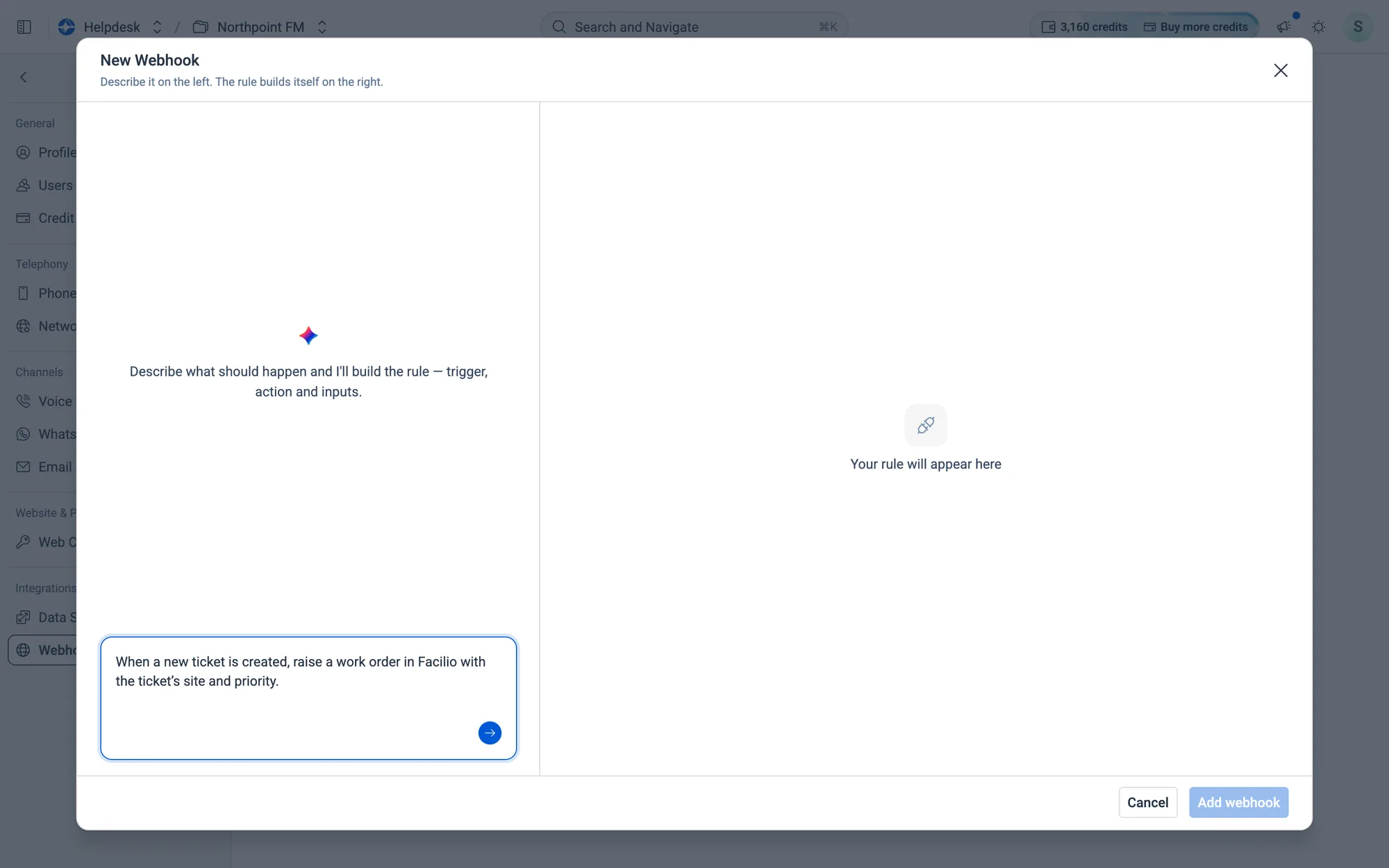
Task: Click the Email envelope icon
Action: (24, 467)
